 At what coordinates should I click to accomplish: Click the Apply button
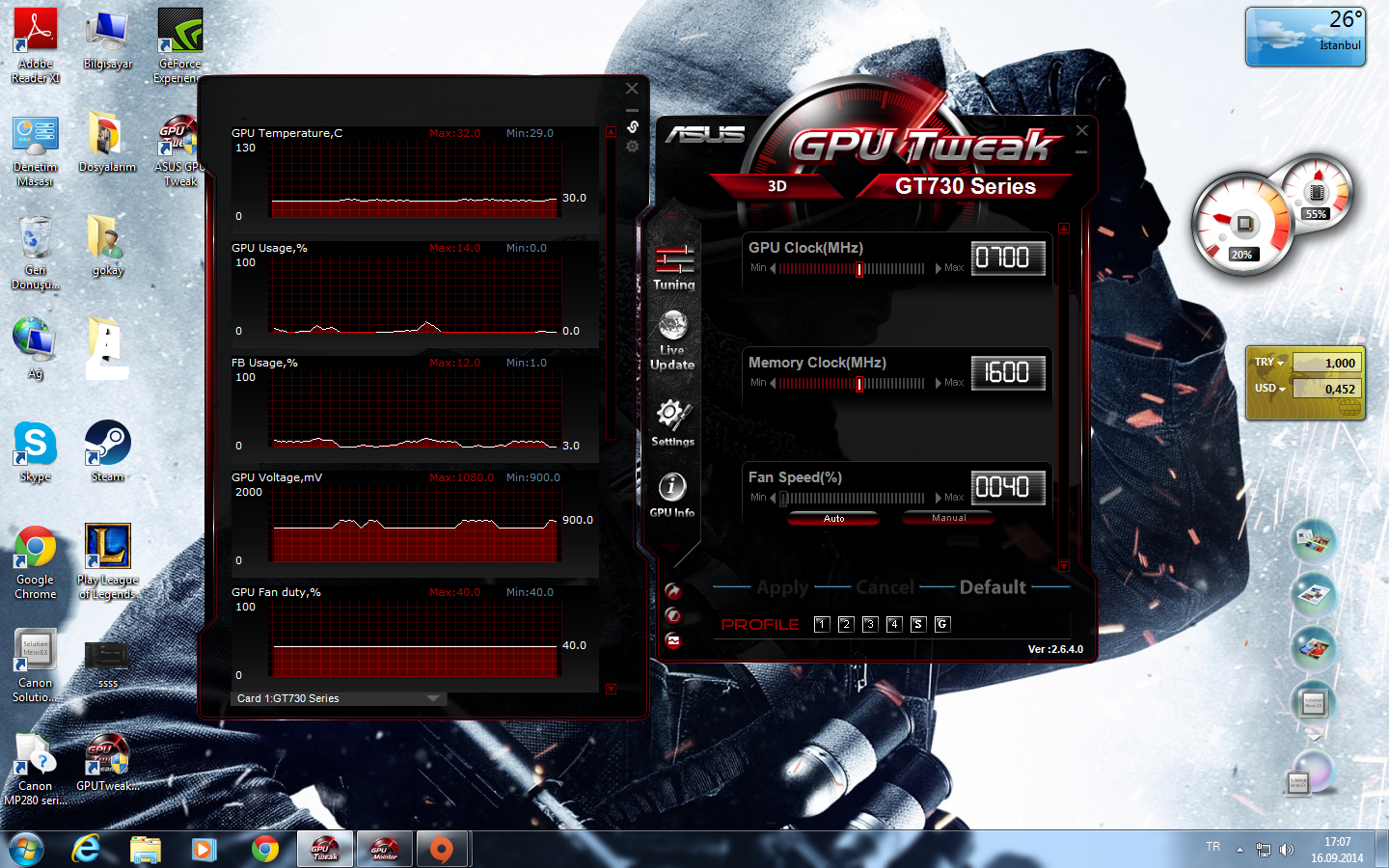[782, 587]
